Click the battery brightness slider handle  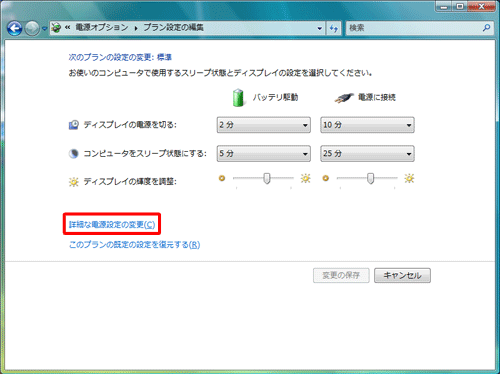(267, 178)
